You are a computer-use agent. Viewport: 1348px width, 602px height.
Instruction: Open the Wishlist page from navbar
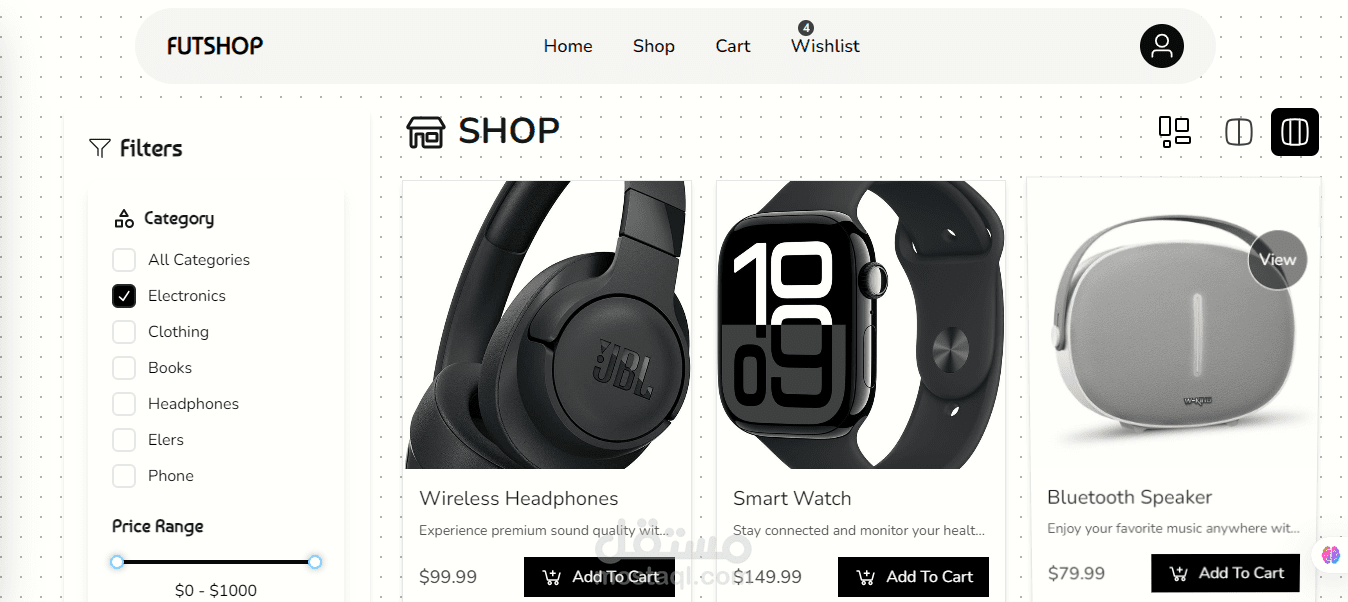[825, 46]
